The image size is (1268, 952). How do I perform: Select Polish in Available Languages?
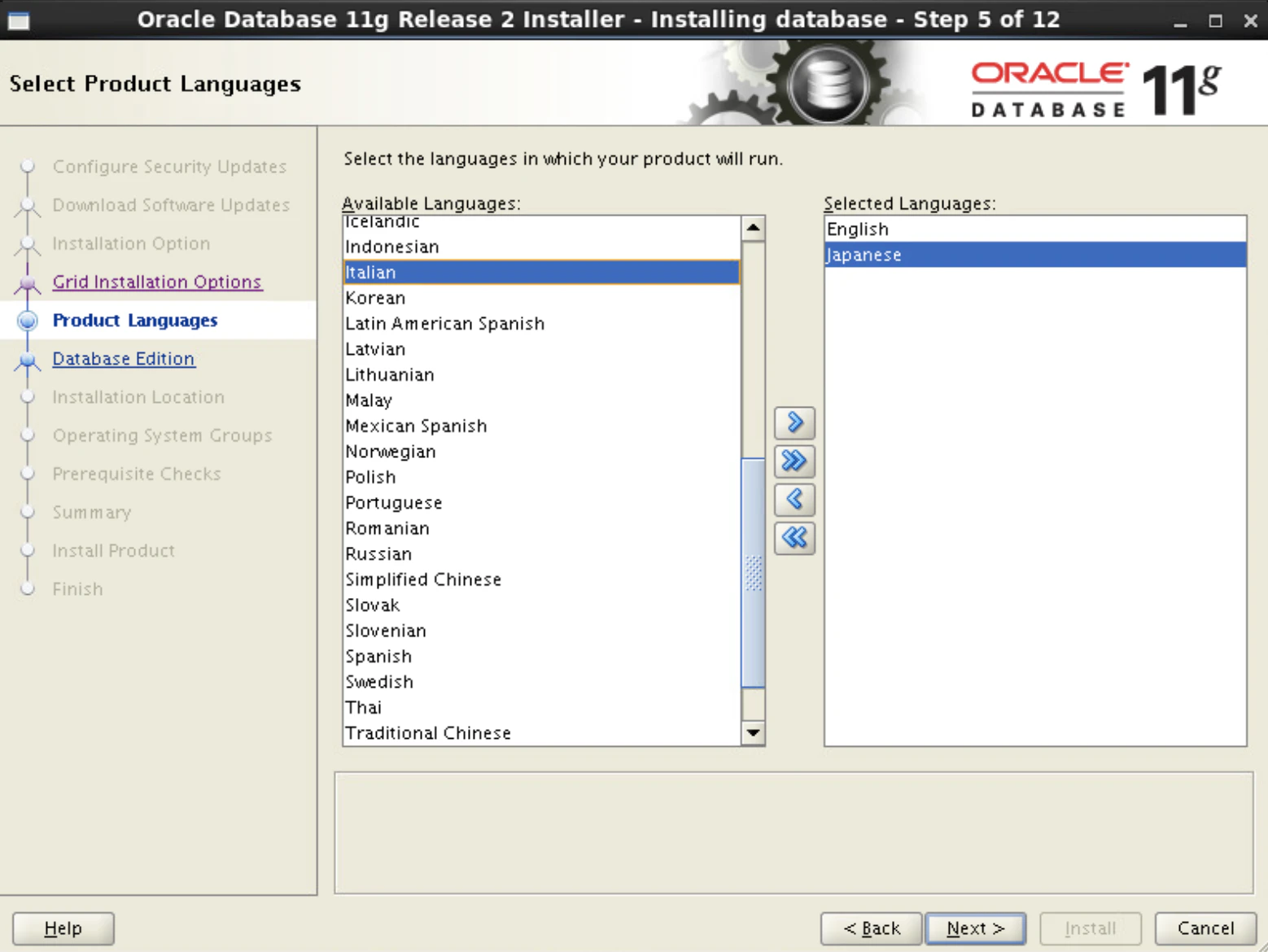point(542,478)
